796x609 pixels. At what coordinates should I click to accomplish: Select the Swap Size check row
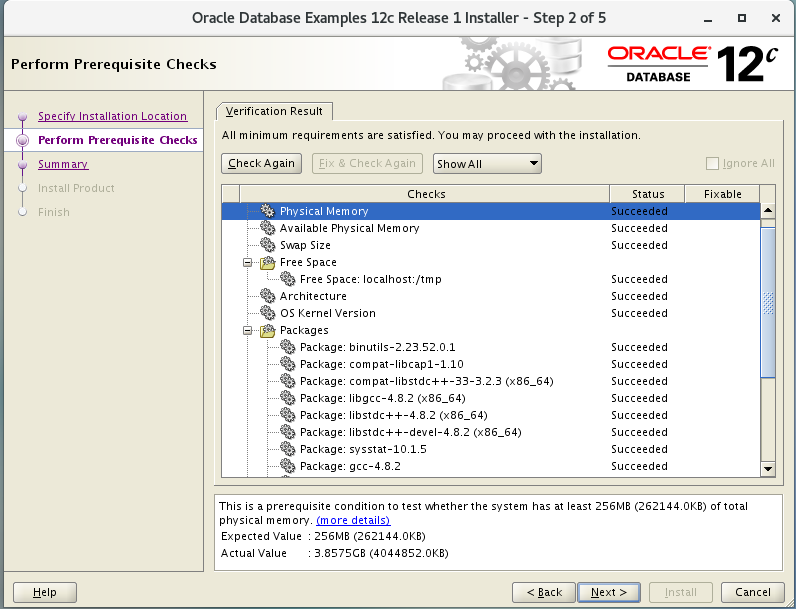(x=491, y=245)
